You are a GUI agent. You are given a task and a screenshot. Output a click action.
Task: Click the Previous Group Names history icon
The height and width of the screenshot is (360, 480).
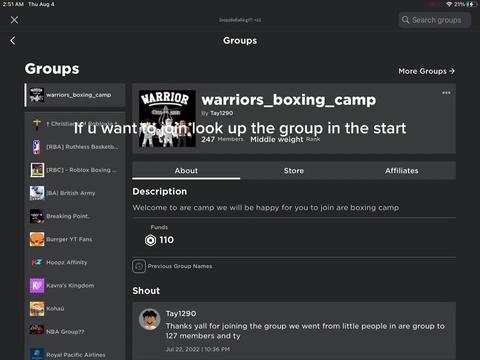pyautogui.click(x=139, y=266)
